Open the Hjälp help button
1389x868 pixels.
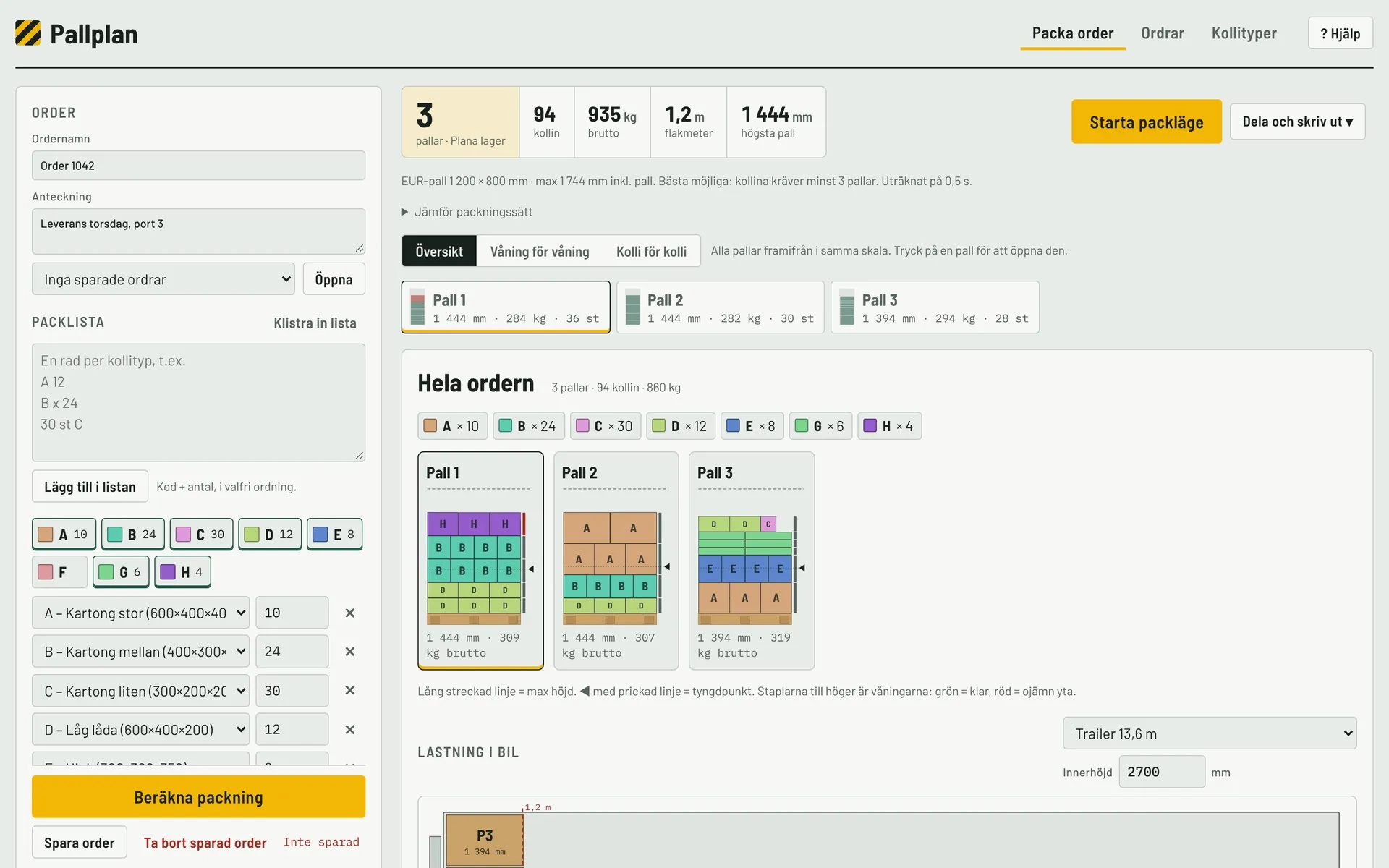tap(1340, 33)
